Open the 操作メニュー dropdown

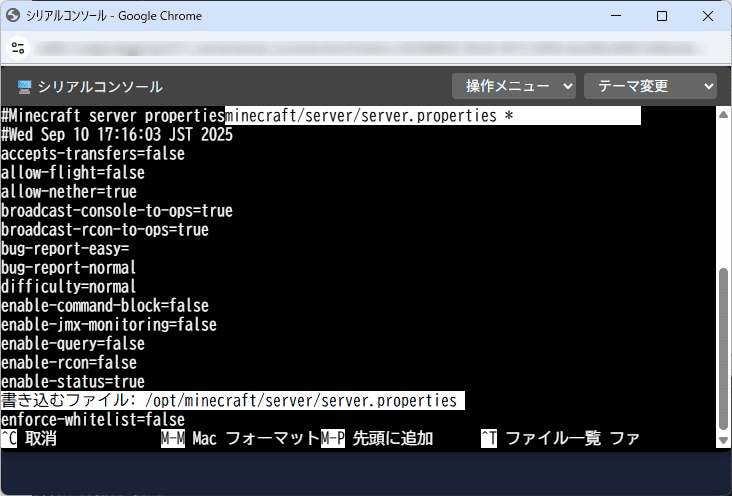pos(514,87)
